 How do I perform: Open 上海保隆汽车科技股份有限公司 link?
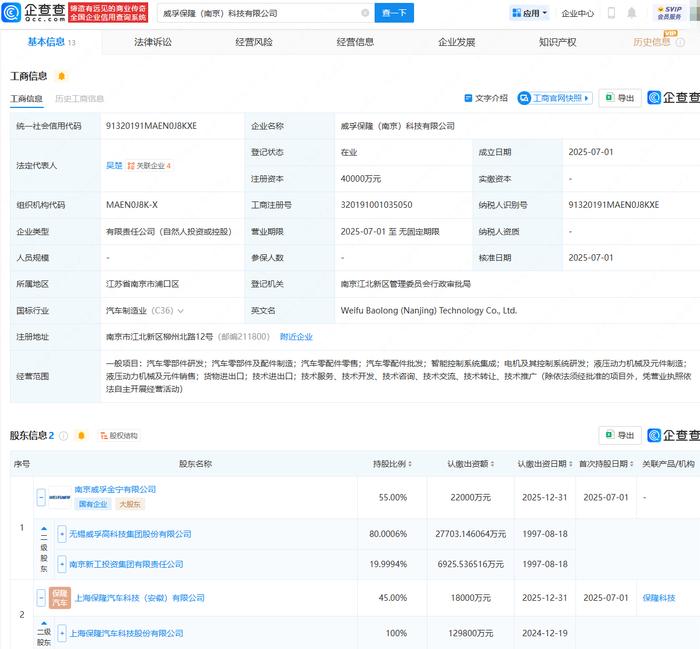126,633
